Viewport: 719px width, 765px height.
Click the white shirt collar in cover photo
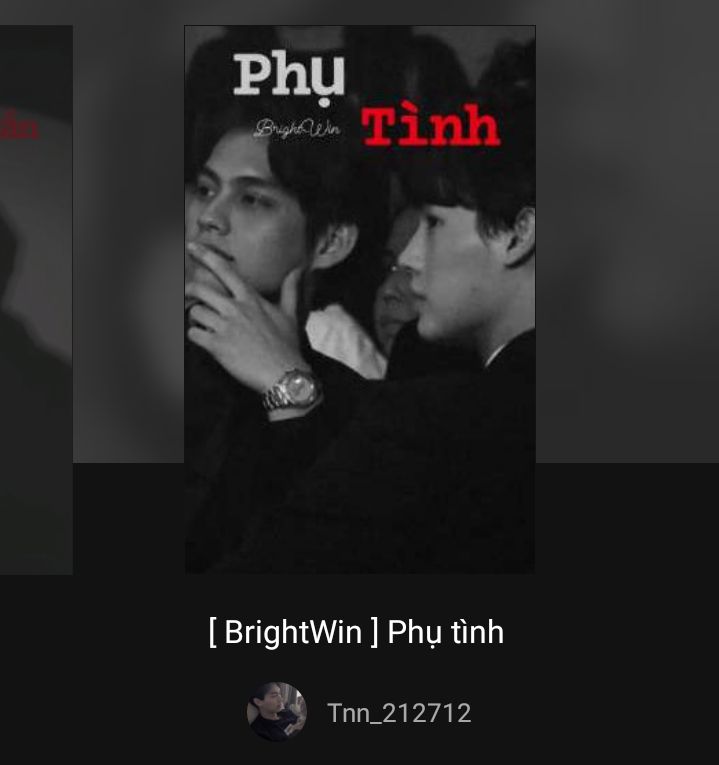tap(345, 344)
